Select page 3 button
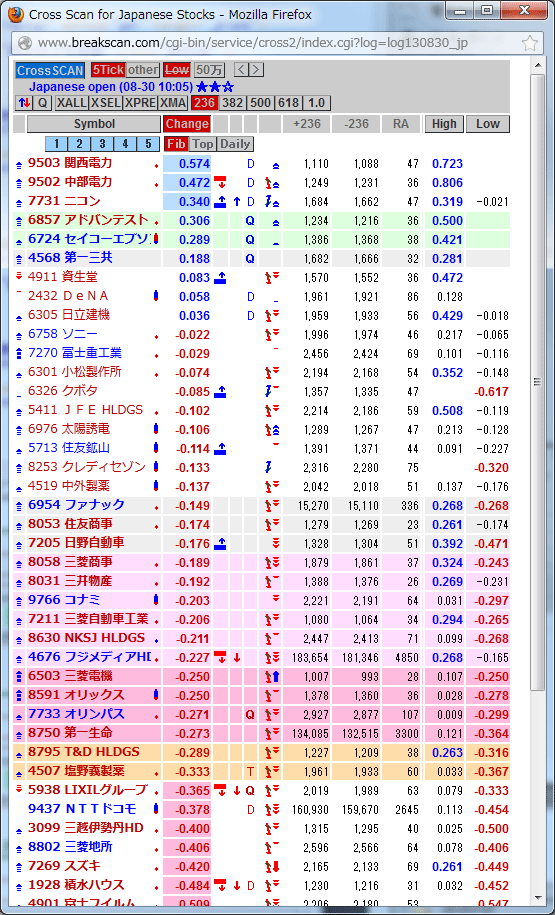Image resolution: width=555 pixels, height=915 pixels. coord(102,144)
